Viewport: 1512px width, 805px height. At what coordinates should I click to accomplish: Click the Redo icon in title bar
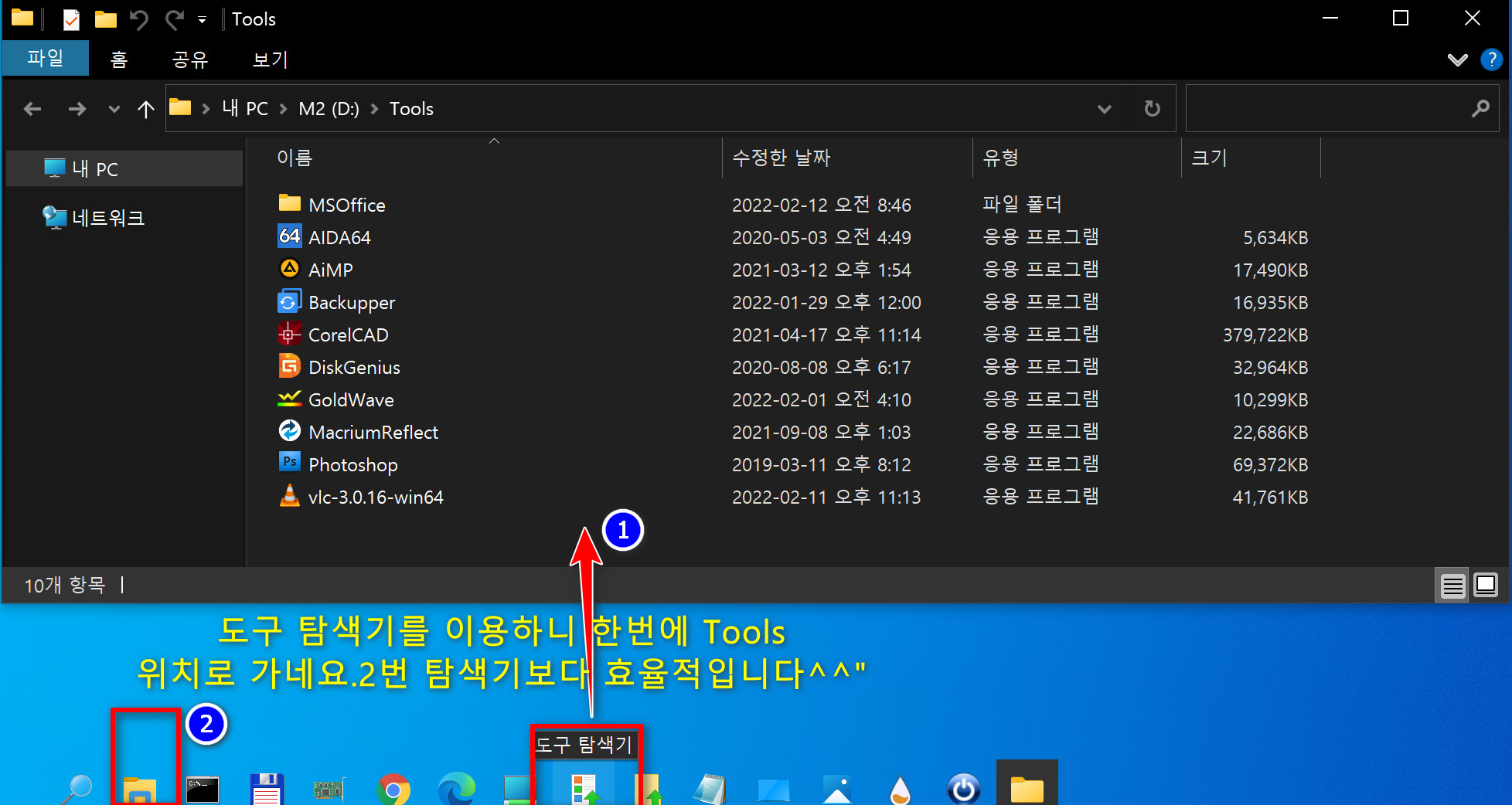click(175, 19)
